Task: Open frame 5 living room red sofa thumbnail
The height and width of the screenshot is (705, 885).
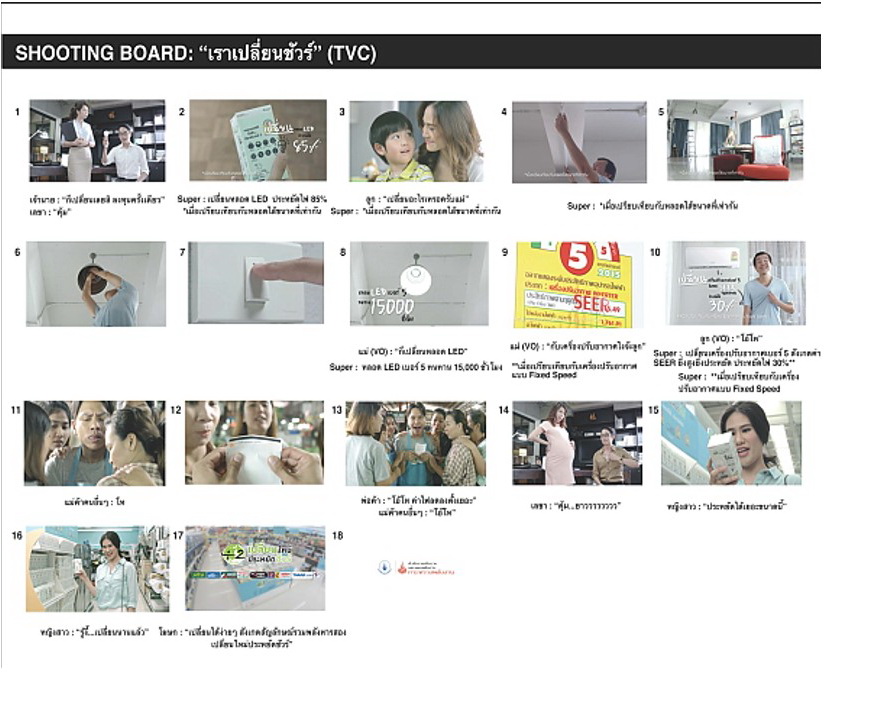Action: tap(735, 141)
